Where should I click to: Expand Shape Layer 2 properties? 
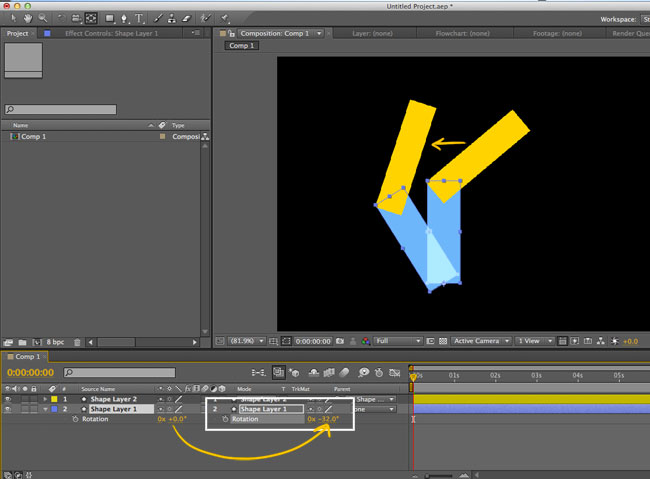tap(45, 399)
